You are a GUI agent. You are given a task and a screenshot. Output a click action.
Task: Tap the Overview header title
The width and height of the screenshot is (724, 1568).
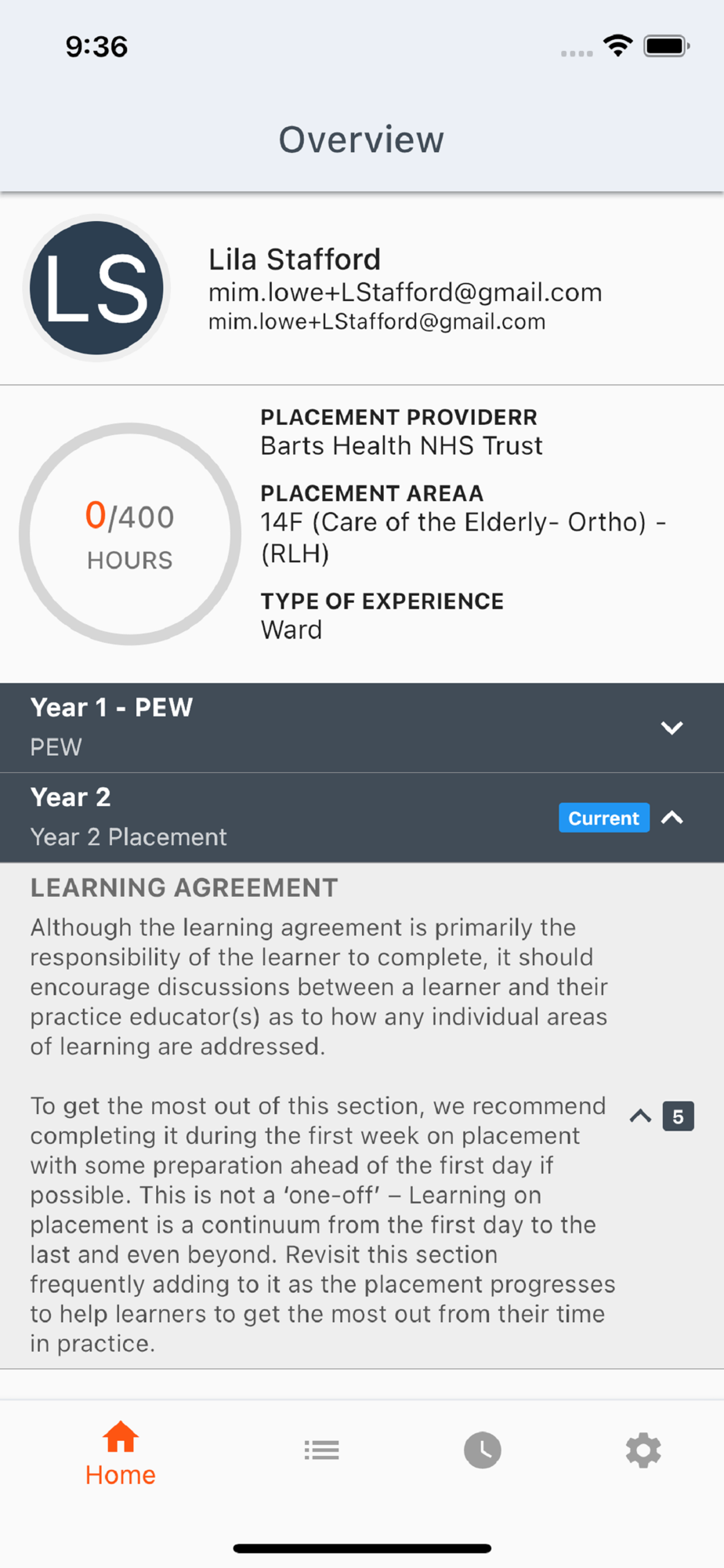coord(361,140)
